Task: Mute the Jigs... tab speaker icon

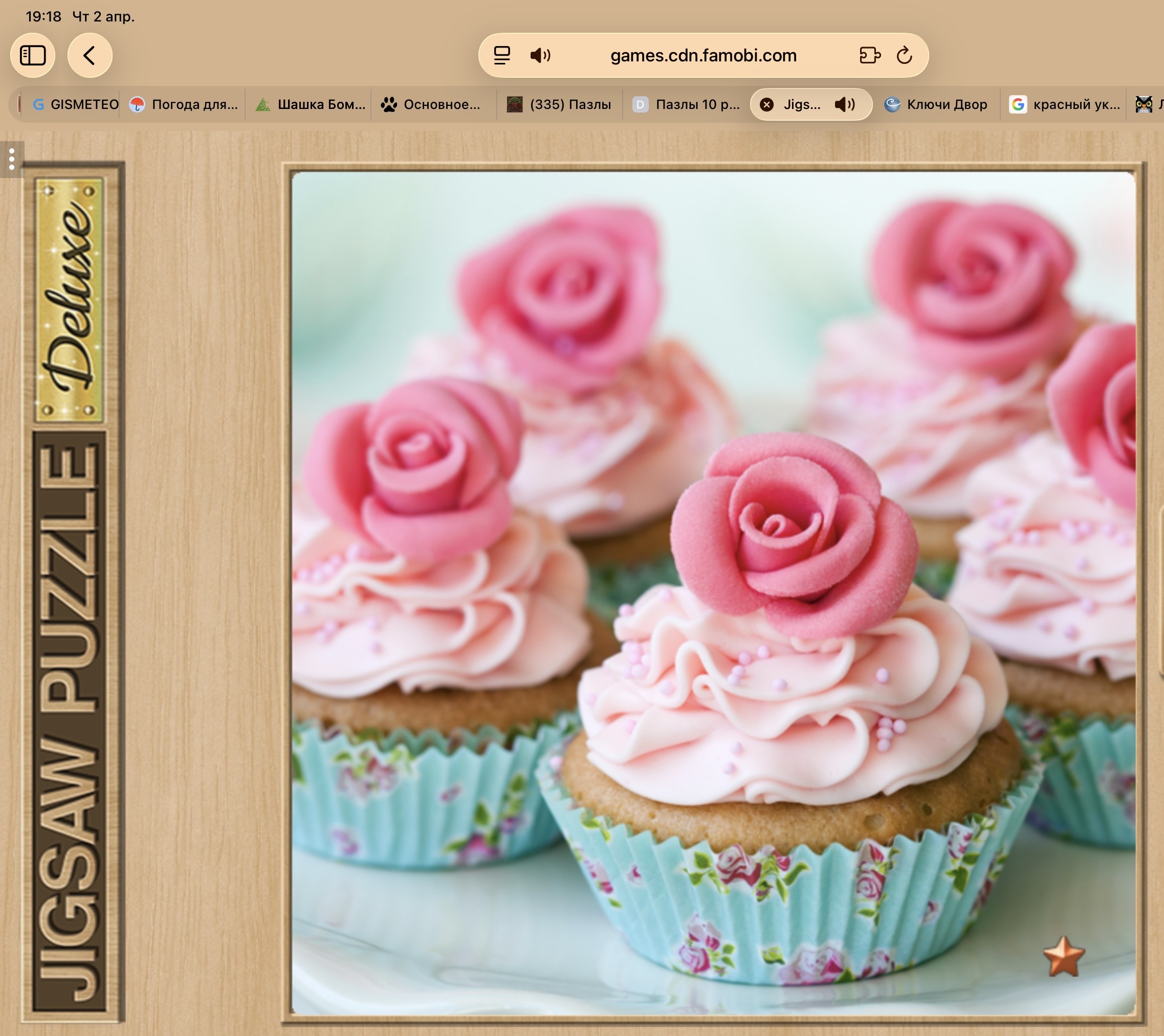Action: click(x=845, y=105)
